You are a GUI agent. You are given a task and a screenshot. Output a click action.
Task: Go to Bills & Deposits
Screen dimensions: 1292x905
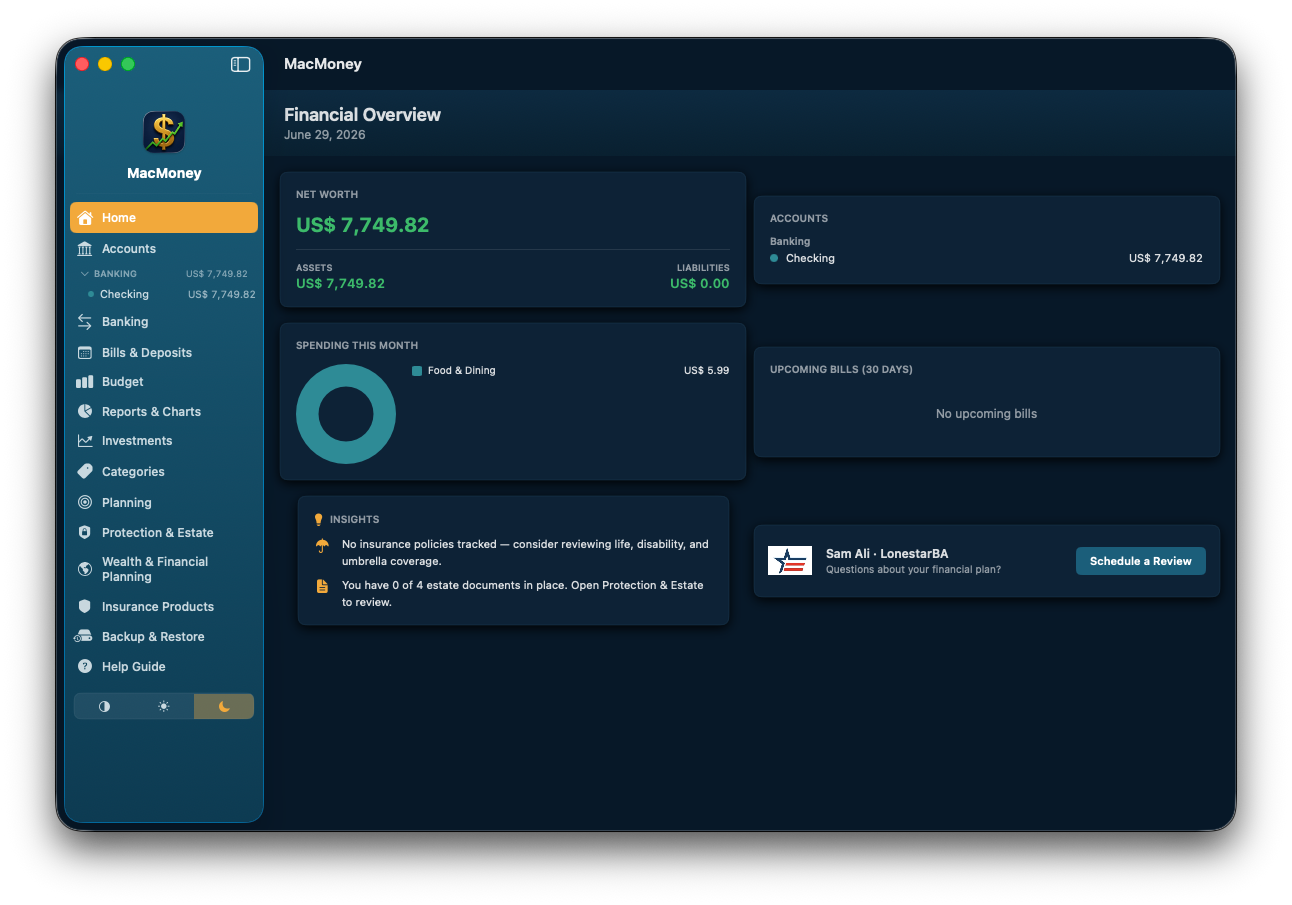[x=164, y=353]
